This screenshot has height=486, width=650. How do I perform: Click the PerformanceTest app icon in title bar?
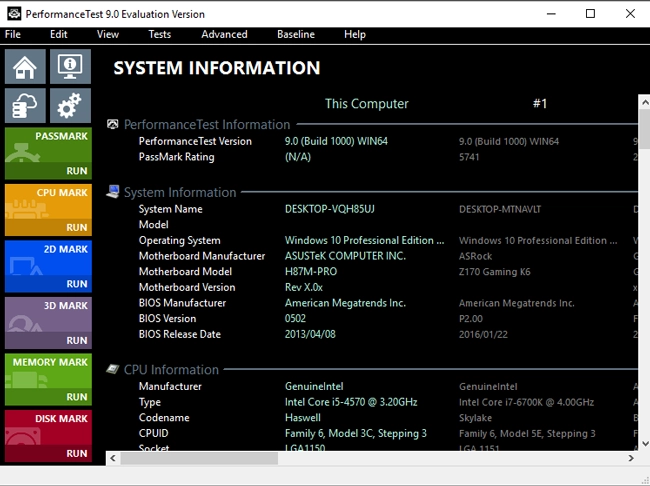tap(14, 14)
